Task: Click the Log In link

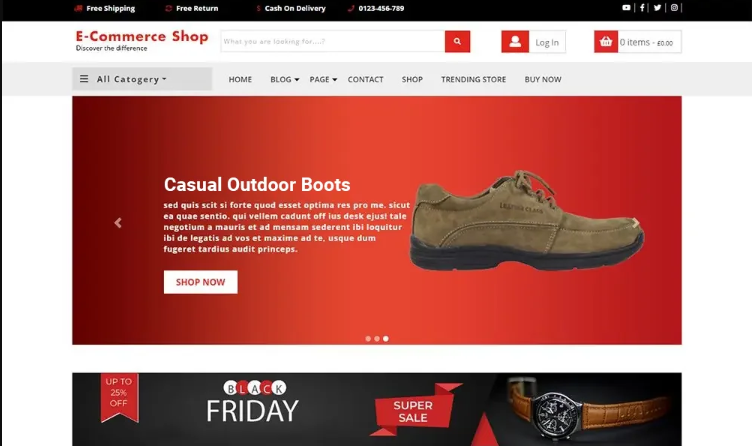Action: [x=547, y=42]
